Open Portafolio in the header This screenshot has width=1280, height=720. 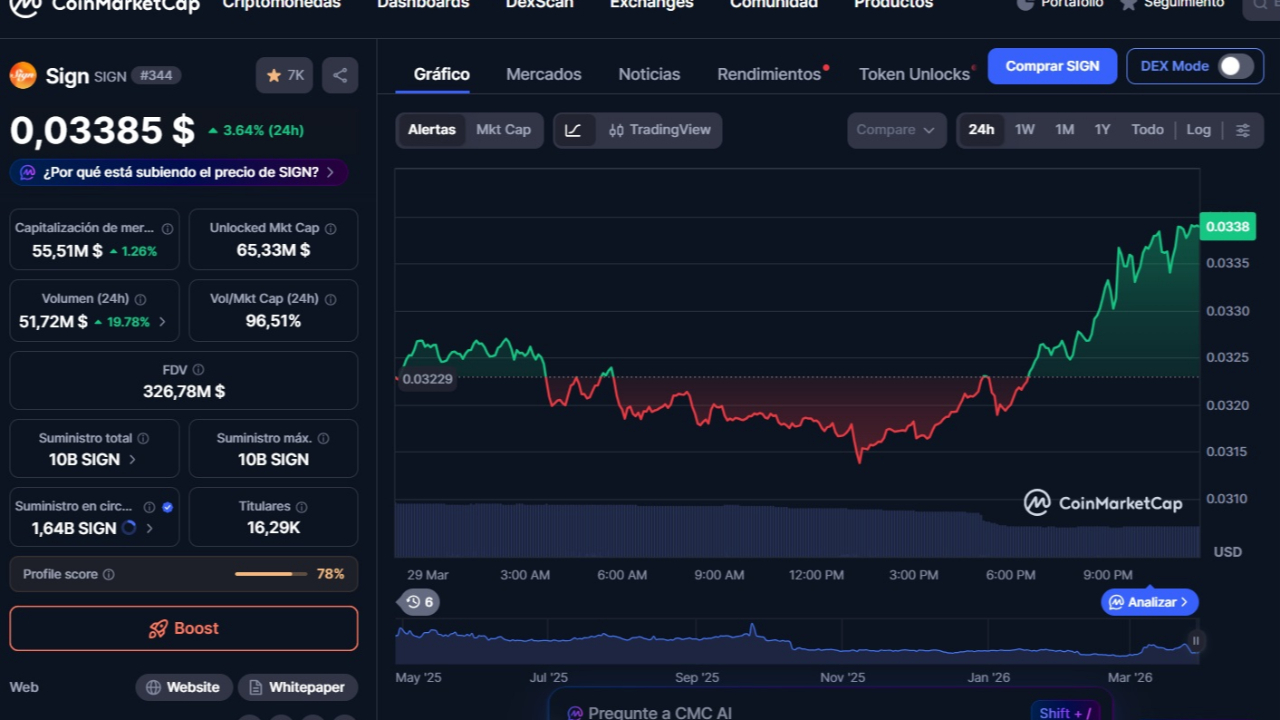1060,4
